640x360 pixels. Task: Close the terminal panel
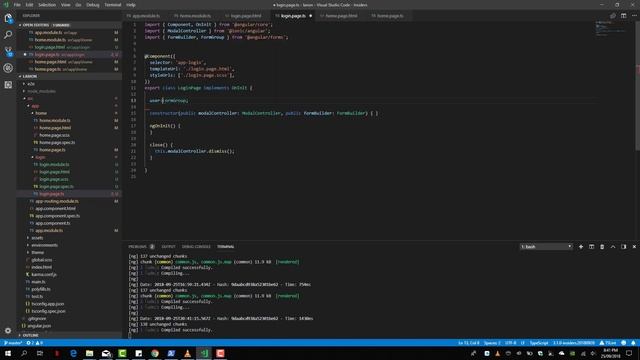coord(634,247)
